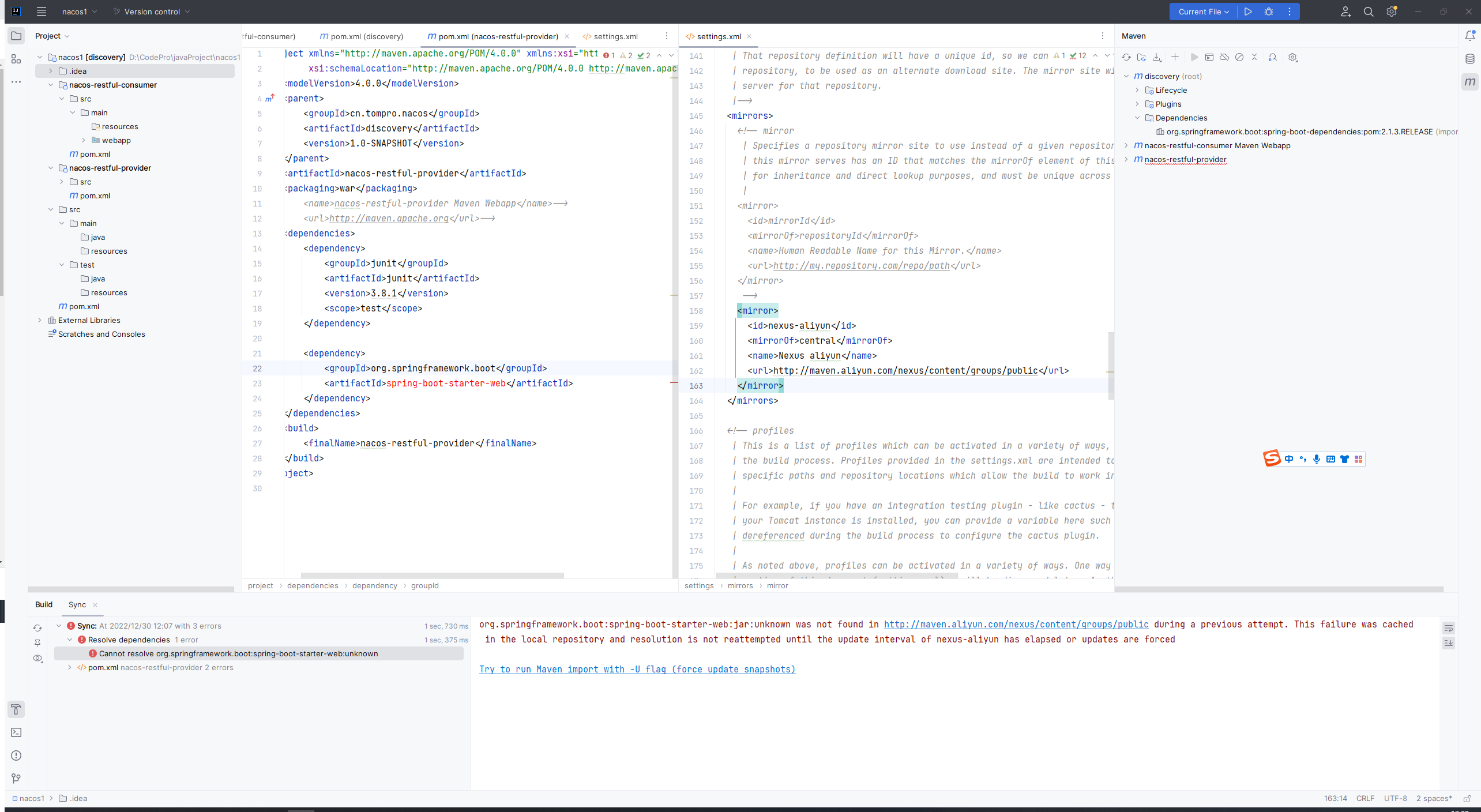Image resolution: width=1481 pixels, height=812 pixels.
Task: Toggle soft-wrap in build output
Action: pos(1449,628)
